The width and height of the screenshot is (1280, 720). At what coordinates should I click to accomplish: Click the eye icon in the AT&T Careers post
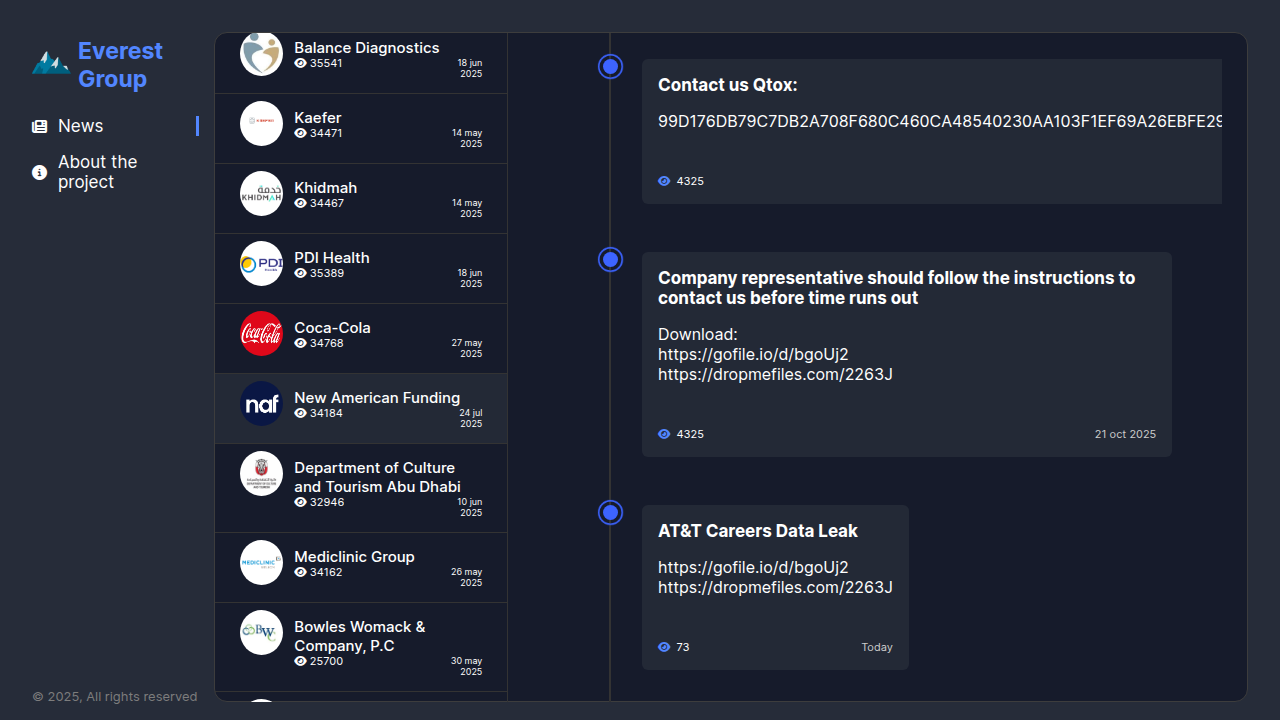(664, 648)
